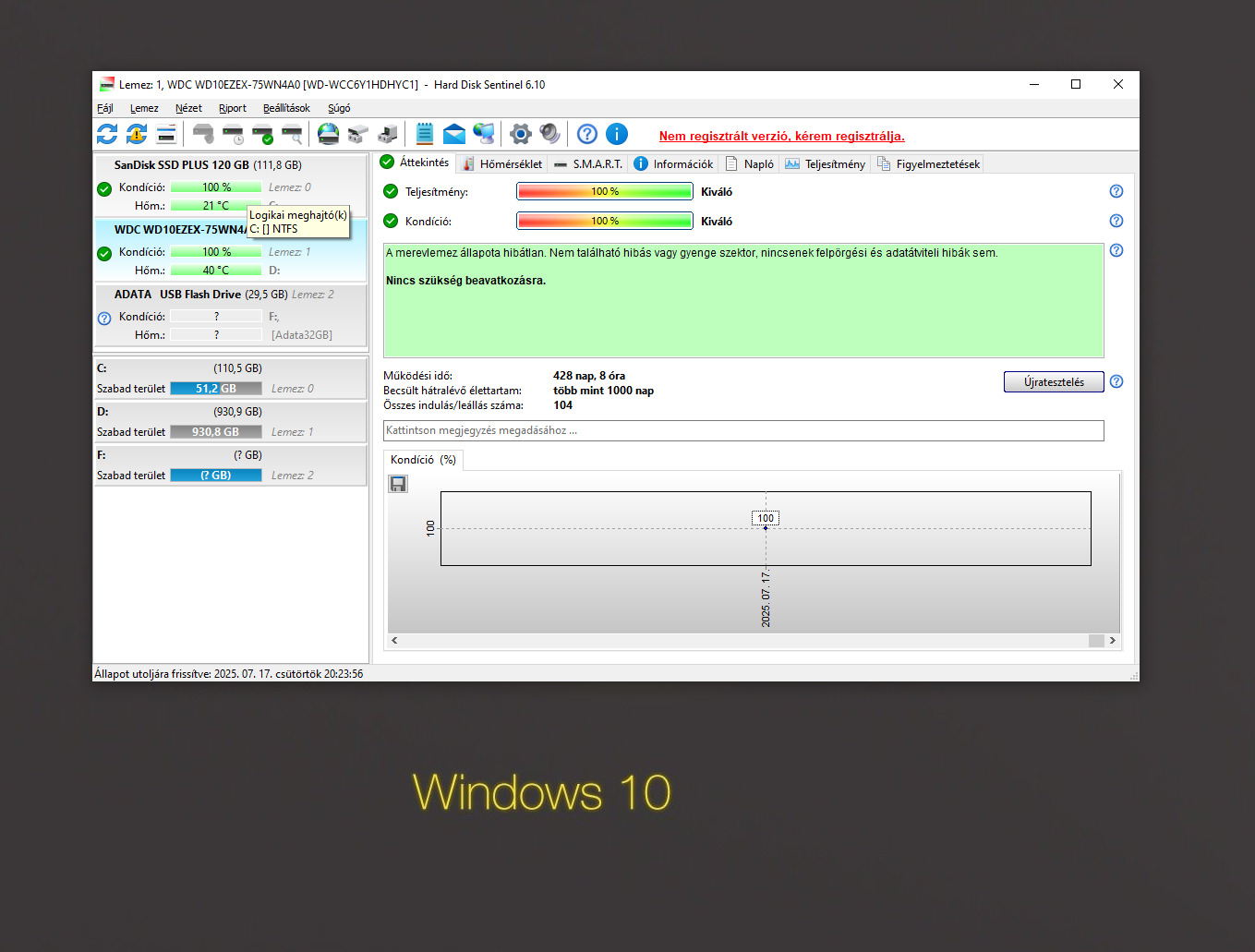The width and height of the screenshot is (1255, 952).
Task: Click the C: free space 51,2 GB bar
Action: [x=216, y=389]
